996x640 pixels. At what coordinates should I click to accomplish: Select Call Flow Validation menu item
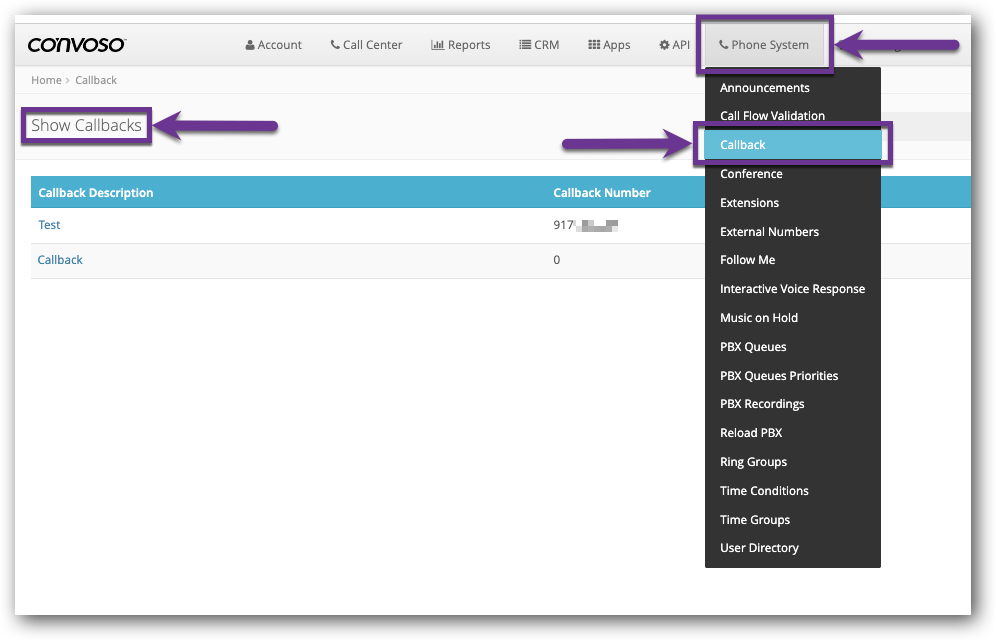click(x=772, y=116)
